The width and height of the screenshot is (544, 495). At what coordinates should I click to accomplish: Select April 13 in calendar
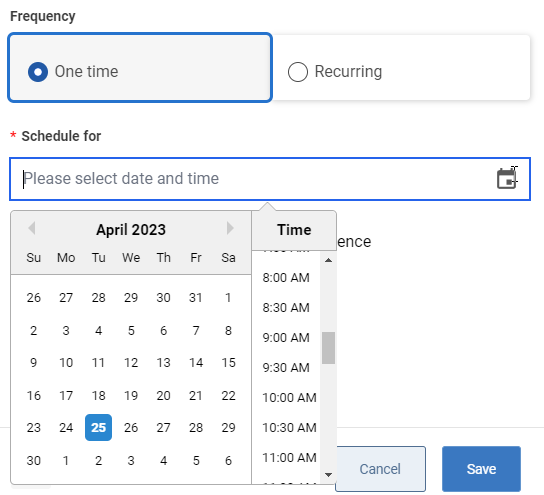coord(163,362)
